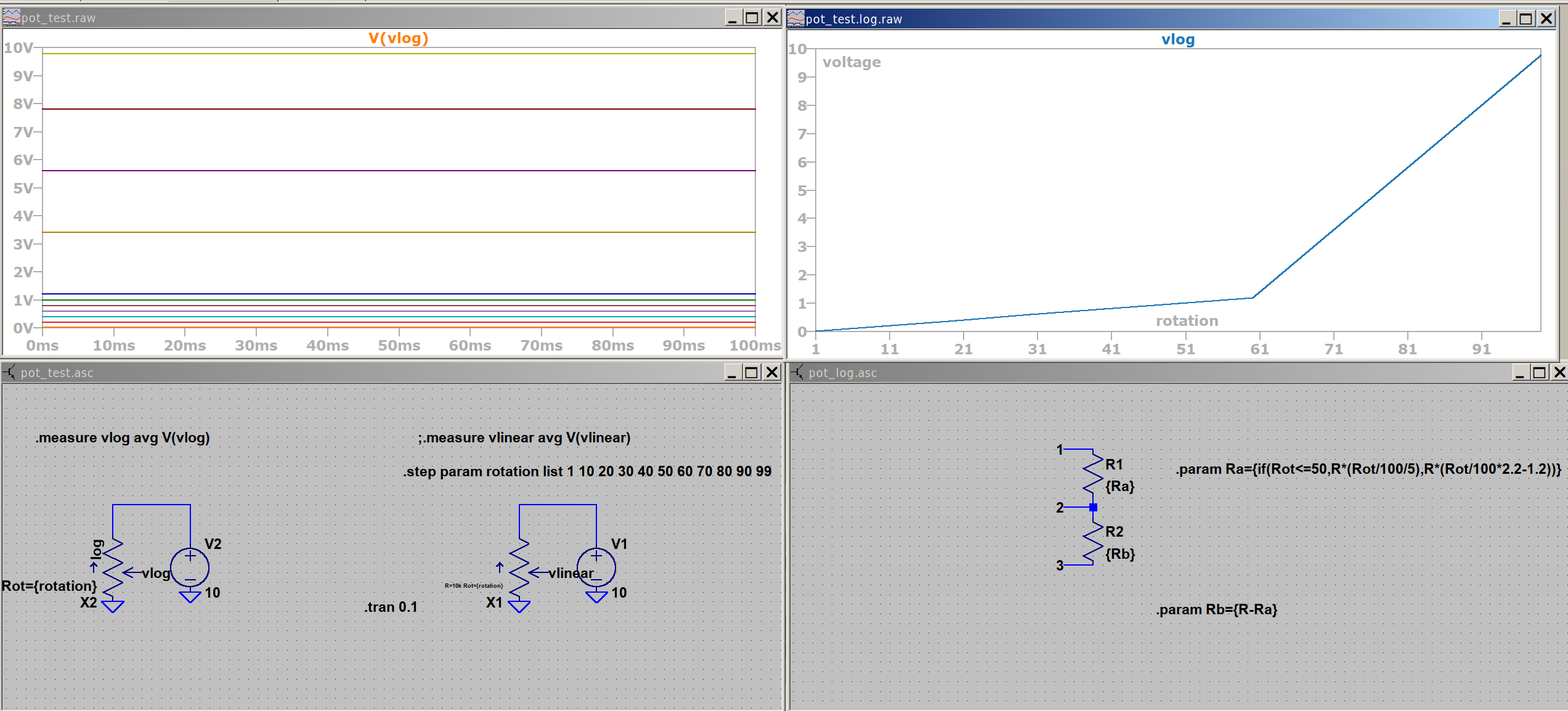Click the pot_test.log.raw title bar icon
The height and width of the screenshot is (711, 1568).
796,18
